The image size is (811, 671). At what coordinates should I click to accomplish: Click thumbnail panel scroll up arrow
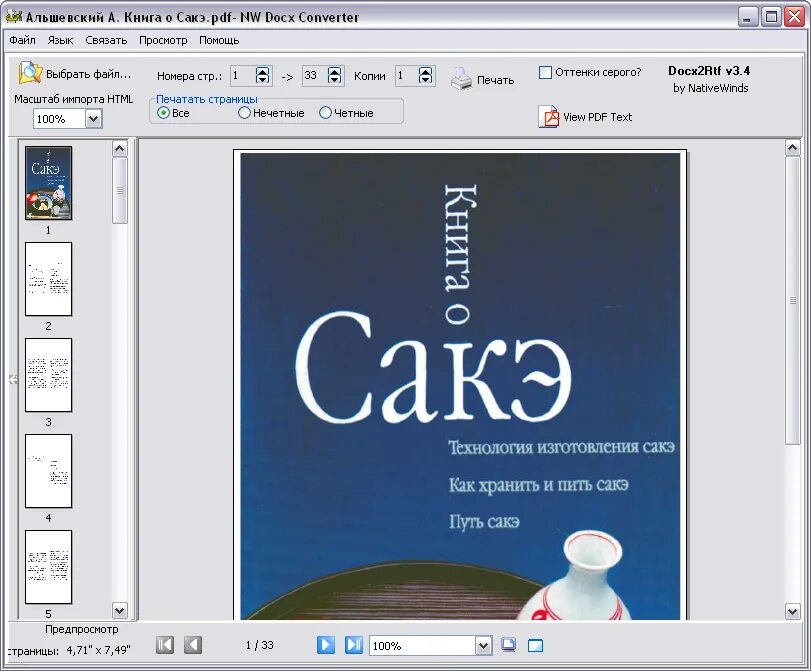tap(119, 148)
